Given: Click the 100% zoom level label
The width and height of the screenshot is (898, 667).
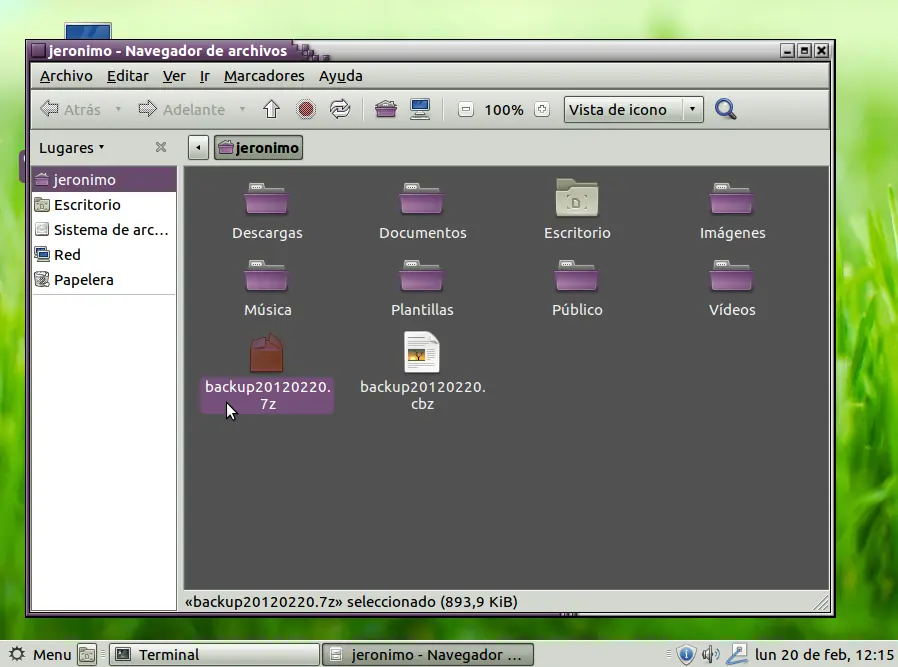Looking at the screenshot, I should 504,110.
